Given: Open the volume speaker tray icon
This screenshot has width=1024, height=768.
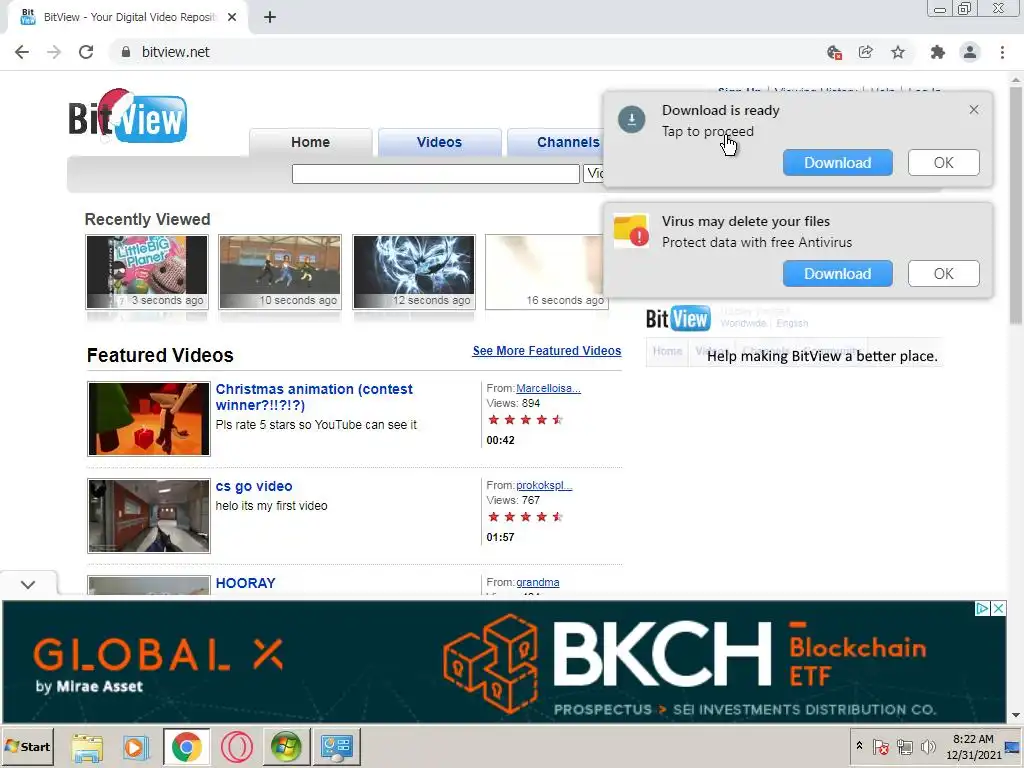Looking at the screenshot, I should point(928,746).
